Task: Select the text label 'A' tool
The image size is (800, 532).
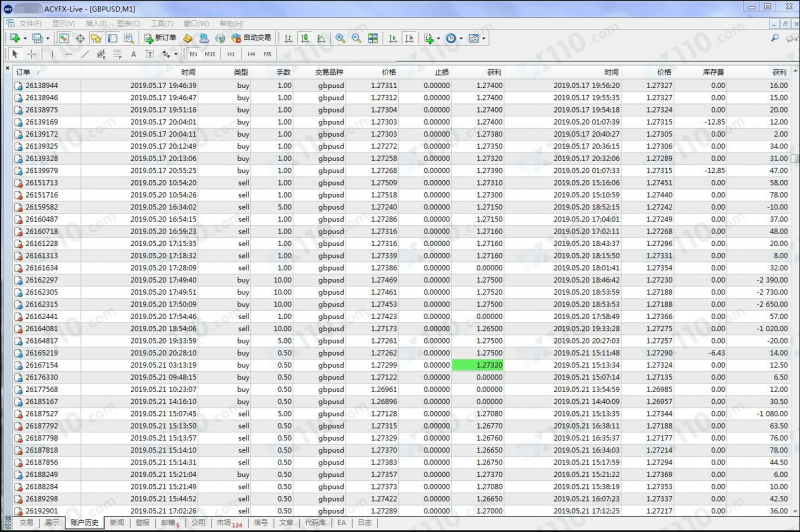Action: click(134, 54)
